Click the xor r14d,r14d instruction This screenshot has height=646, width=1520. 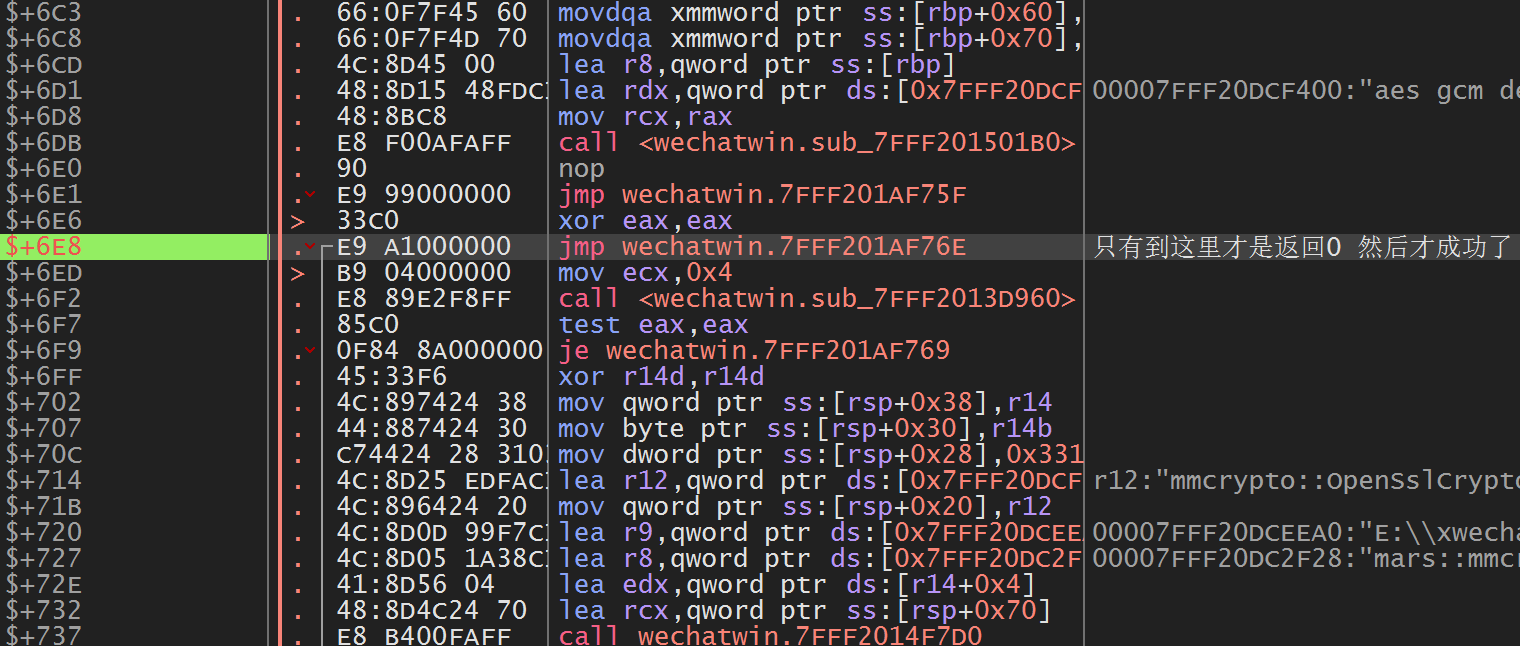coord(660,377)
